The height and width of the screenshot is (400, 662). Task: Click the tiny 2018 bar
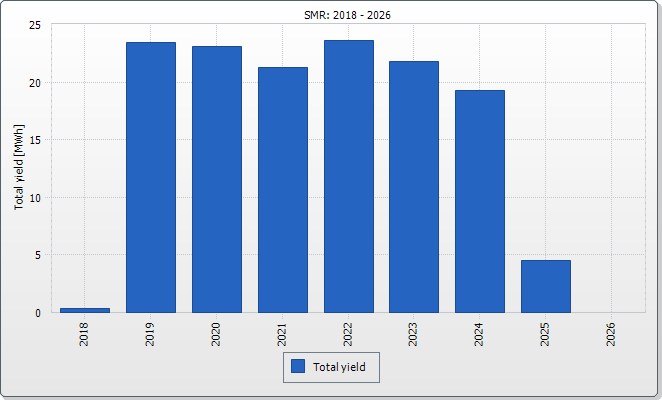pos(85,310)
